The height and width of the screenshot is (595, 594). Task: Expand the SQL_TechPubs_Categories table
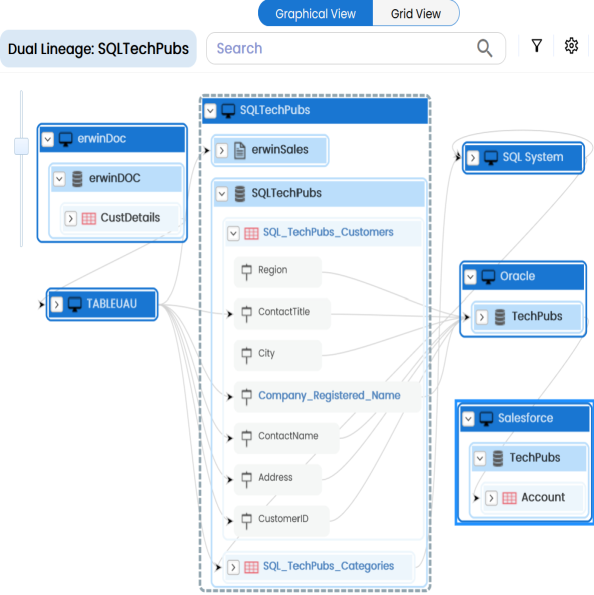[233, 567]
